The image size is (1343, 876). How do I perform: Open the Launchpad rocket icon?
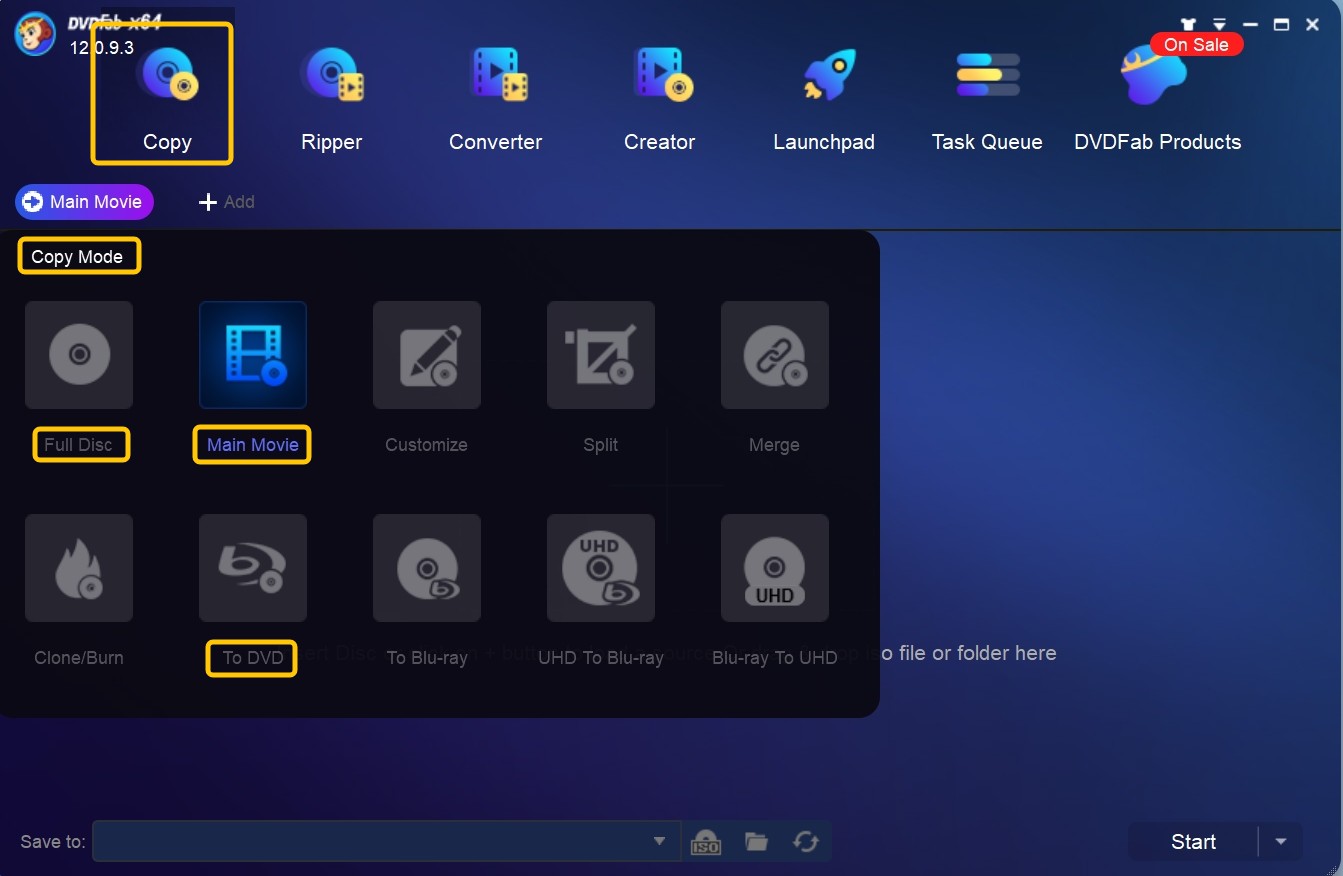tap(829, 75)
